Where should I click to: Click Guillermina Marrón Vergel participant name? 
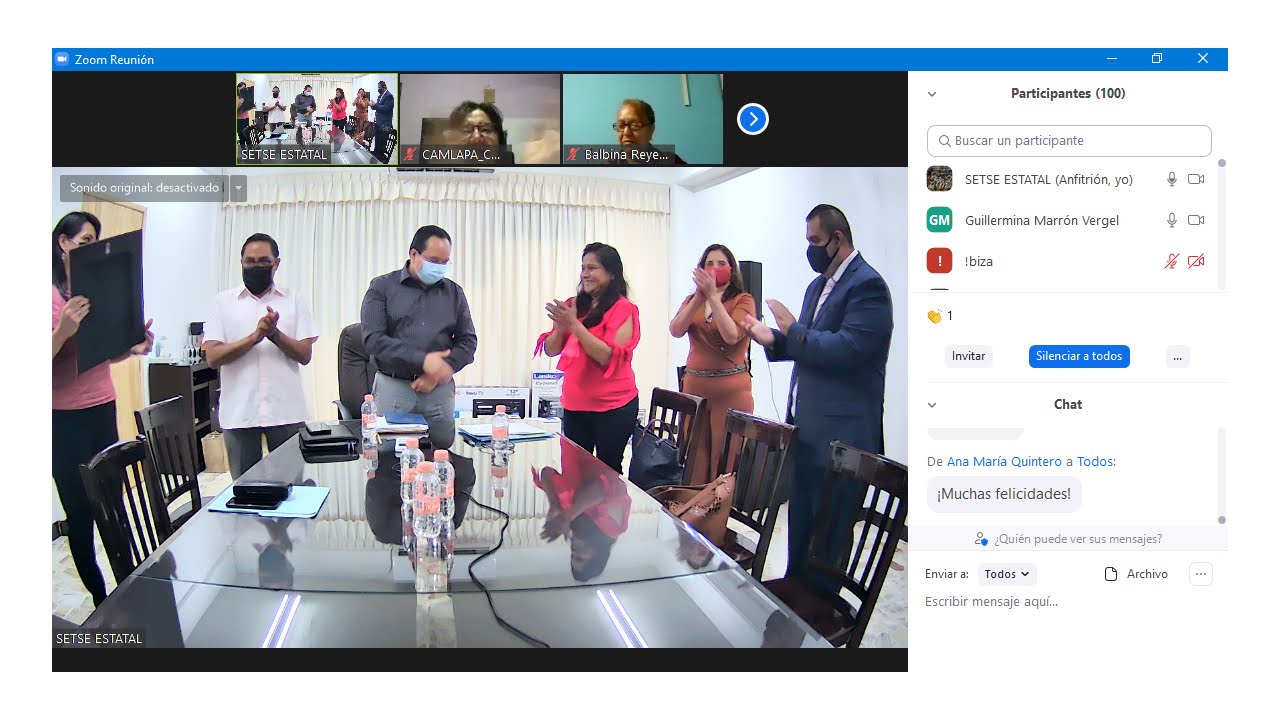click(1042, 220)
